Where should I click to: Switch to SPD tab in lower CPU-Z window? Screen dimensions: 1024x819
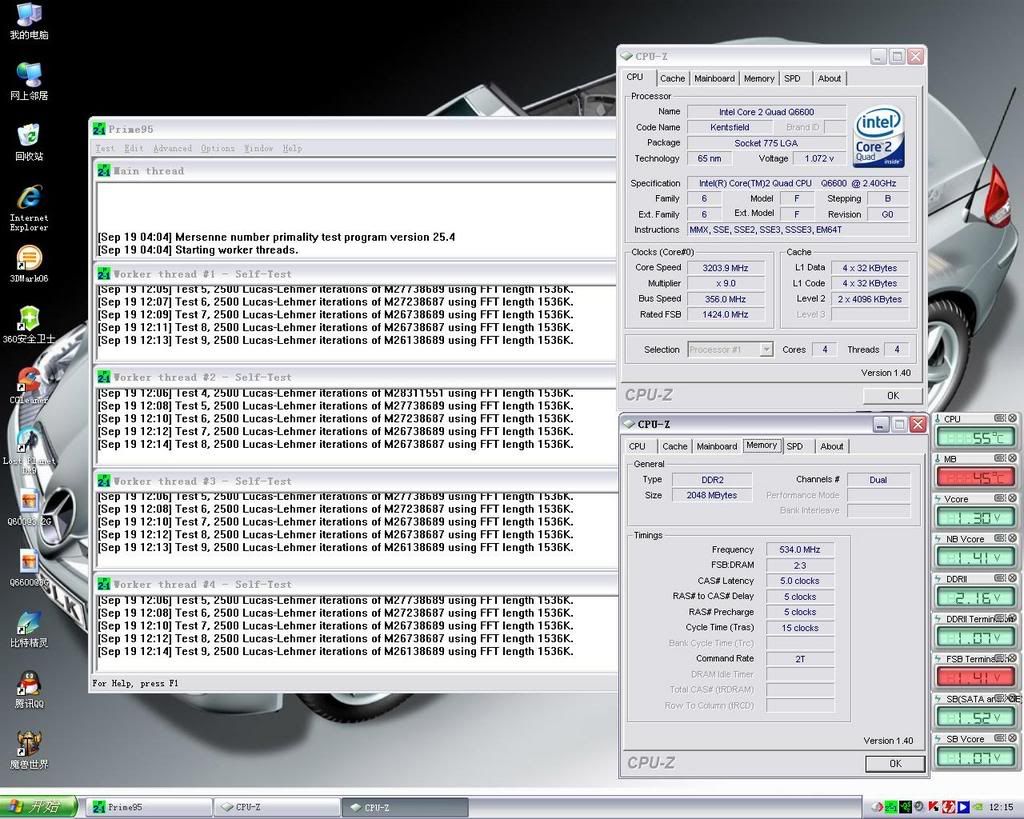794,446
